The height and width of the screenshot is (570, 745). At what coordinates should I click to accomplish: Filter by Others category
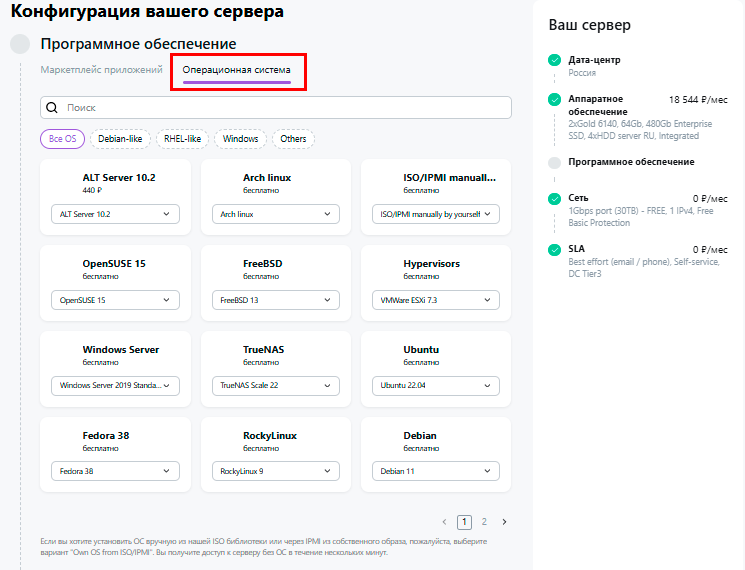coord(293,139)
